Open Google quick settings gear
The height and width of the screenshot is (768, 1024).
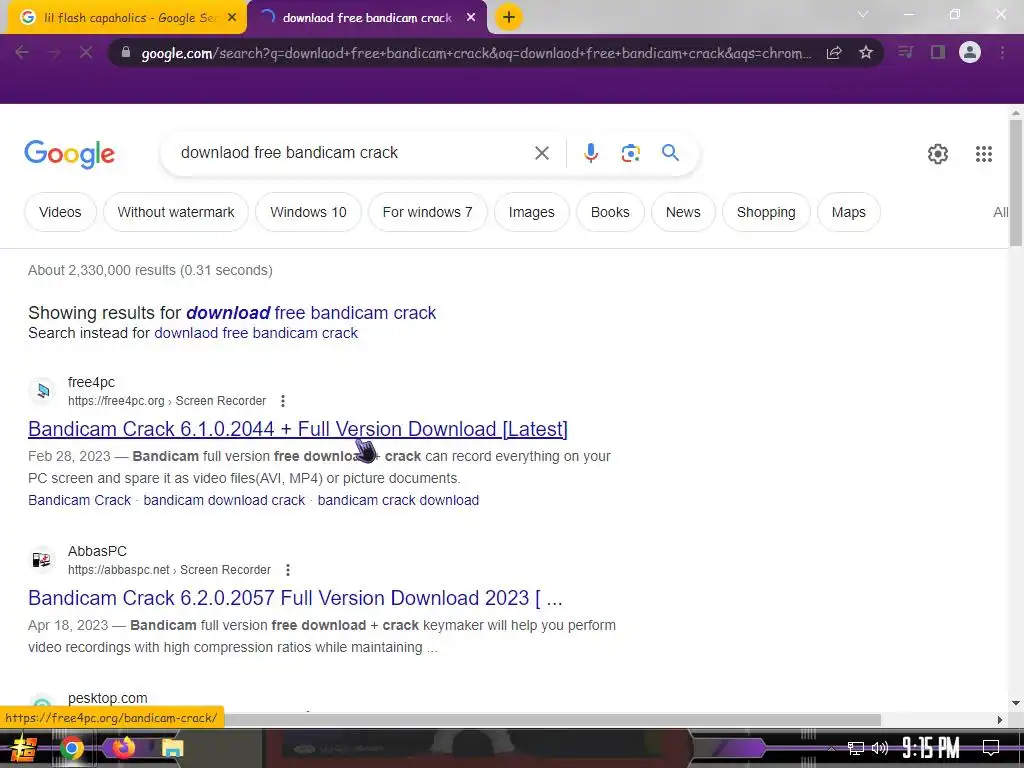point(938,154)
